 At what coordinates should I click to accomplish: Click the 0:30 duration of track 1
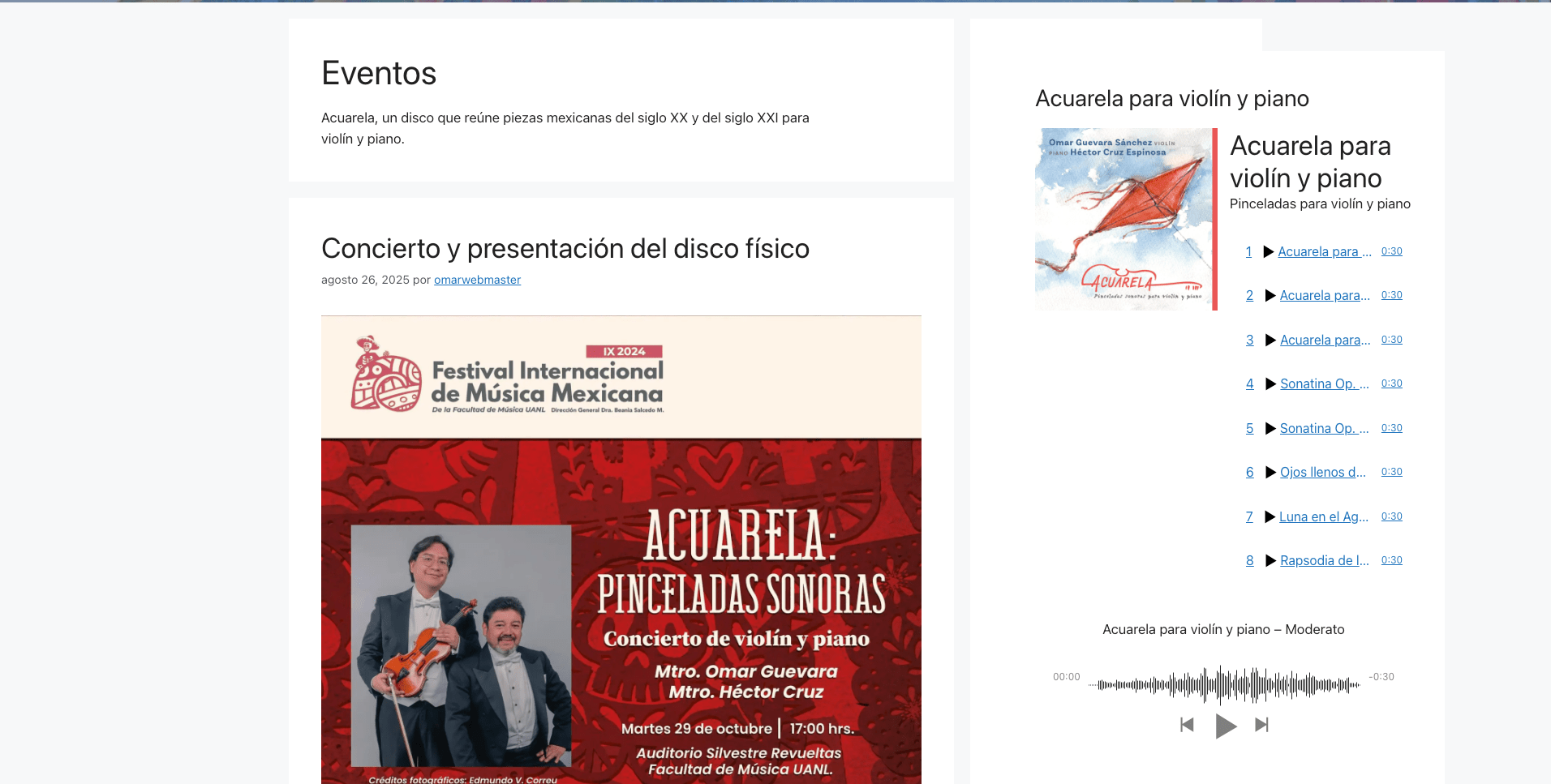(x=1391, y=251)
